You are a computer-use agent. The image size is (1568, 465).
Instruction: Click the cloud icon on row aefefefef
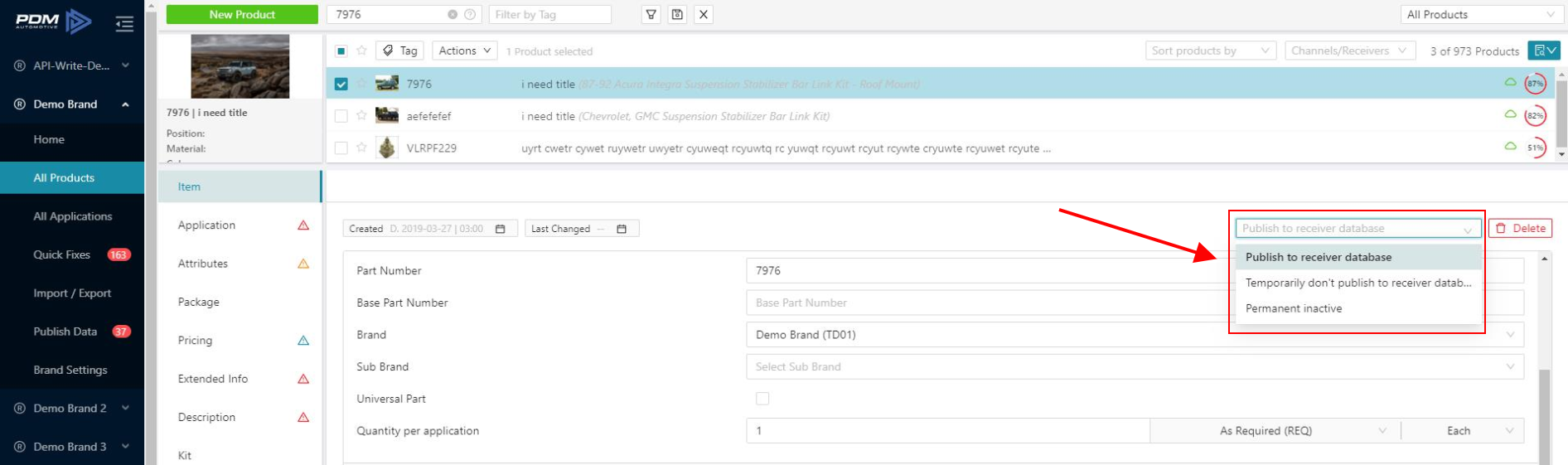tap(1510, 114)
